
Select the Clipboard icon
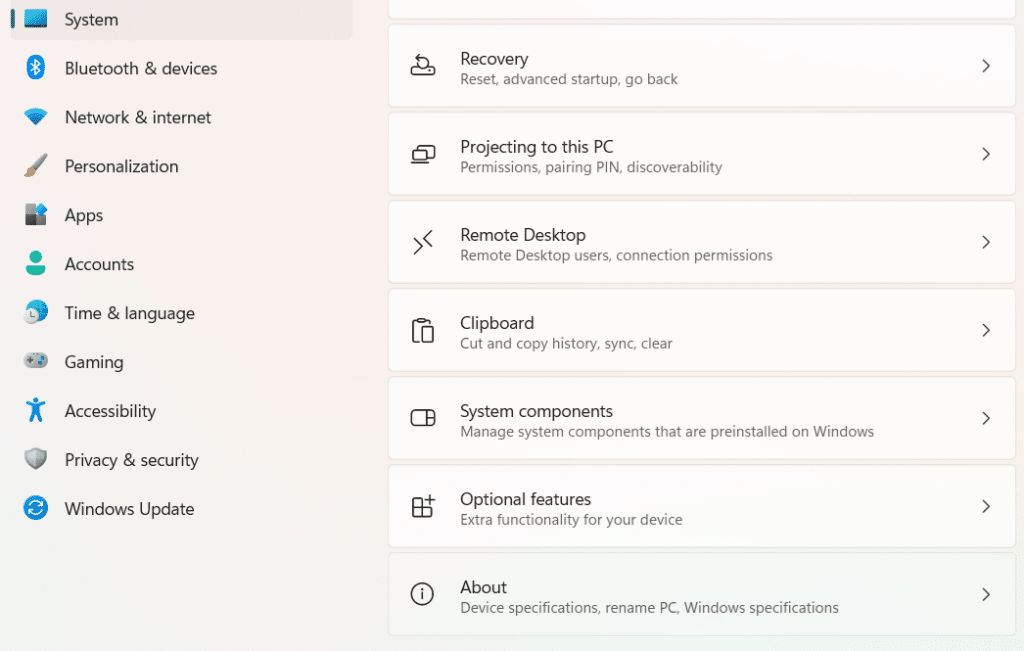[x=423, y=330]
